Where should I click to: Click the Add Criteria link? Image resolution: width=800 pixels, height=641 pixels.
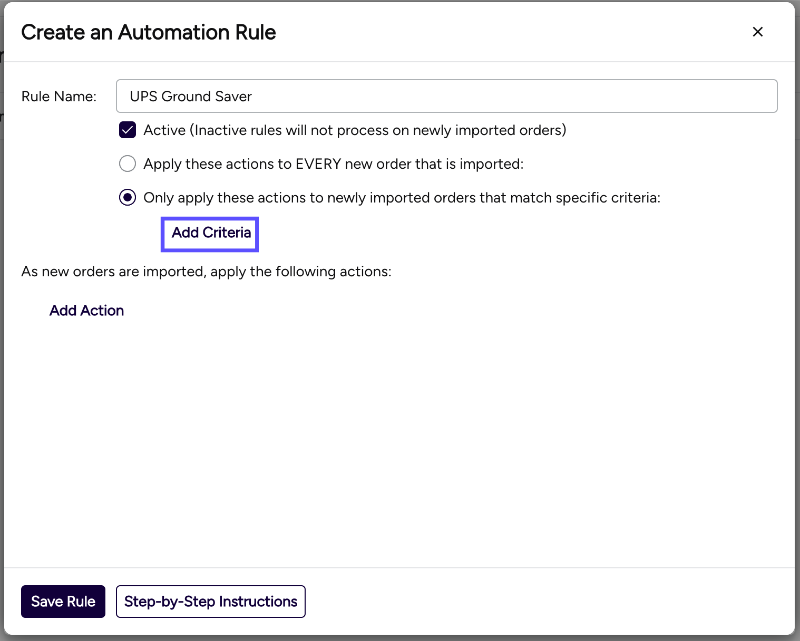(x=211, y=233)
